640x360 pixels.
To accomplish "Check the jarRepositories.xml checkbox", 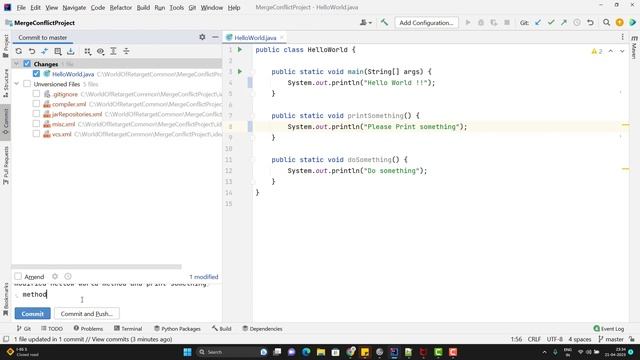I will click(x=36, y=114).
